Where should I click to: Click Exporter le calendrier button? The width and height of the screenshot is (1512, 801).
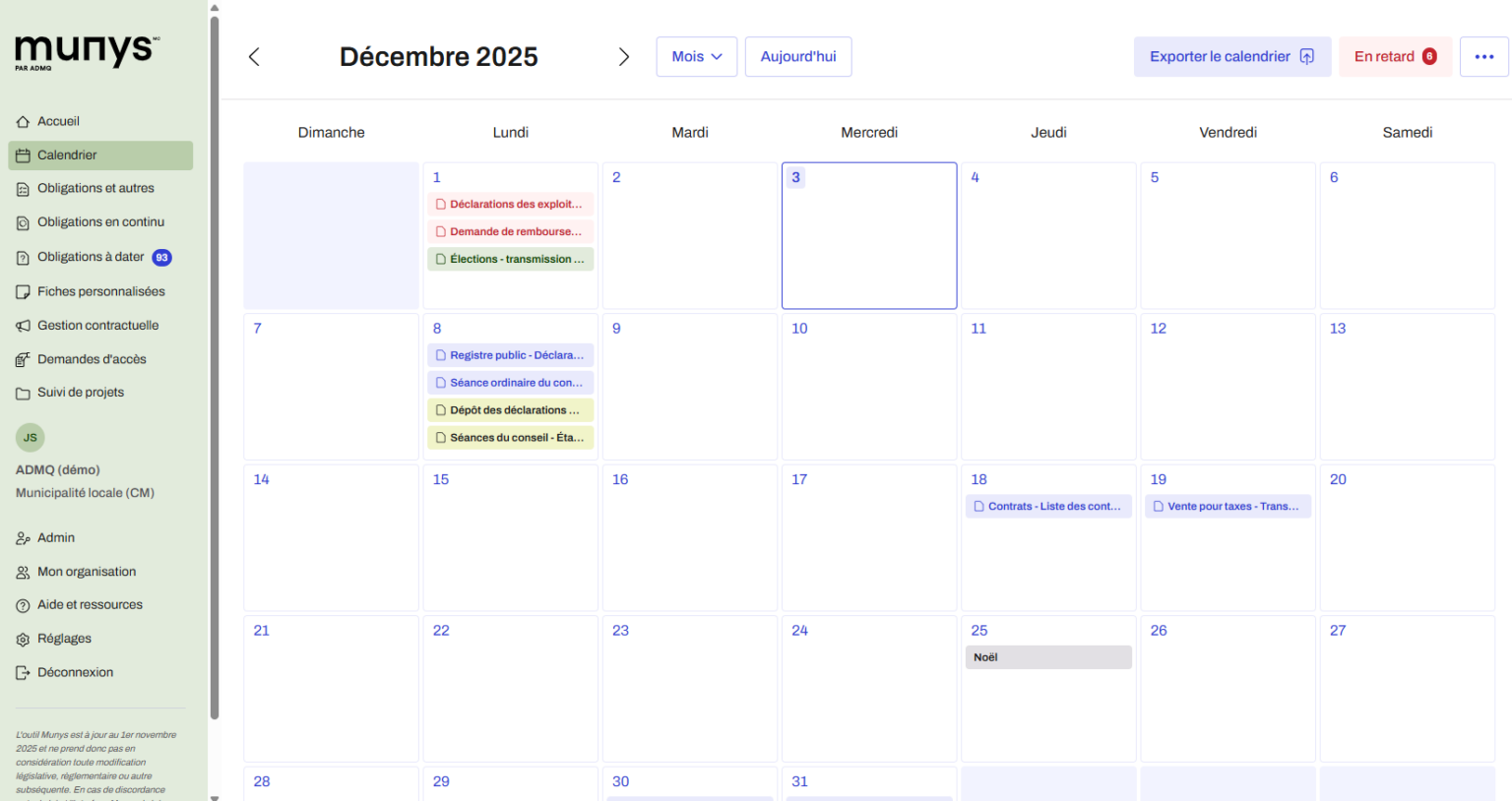[1231, 57]
